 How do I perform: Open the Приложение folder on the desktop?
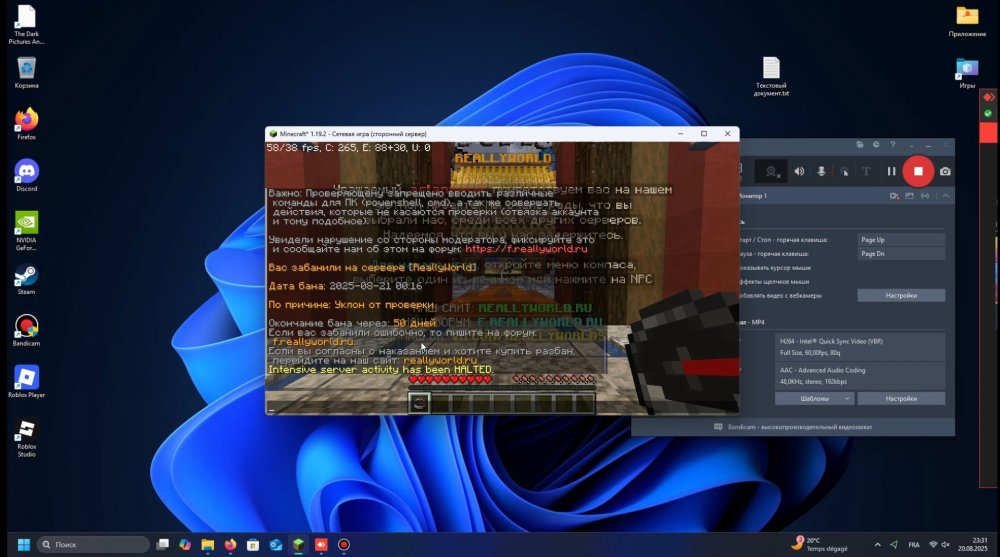[967, 21]
